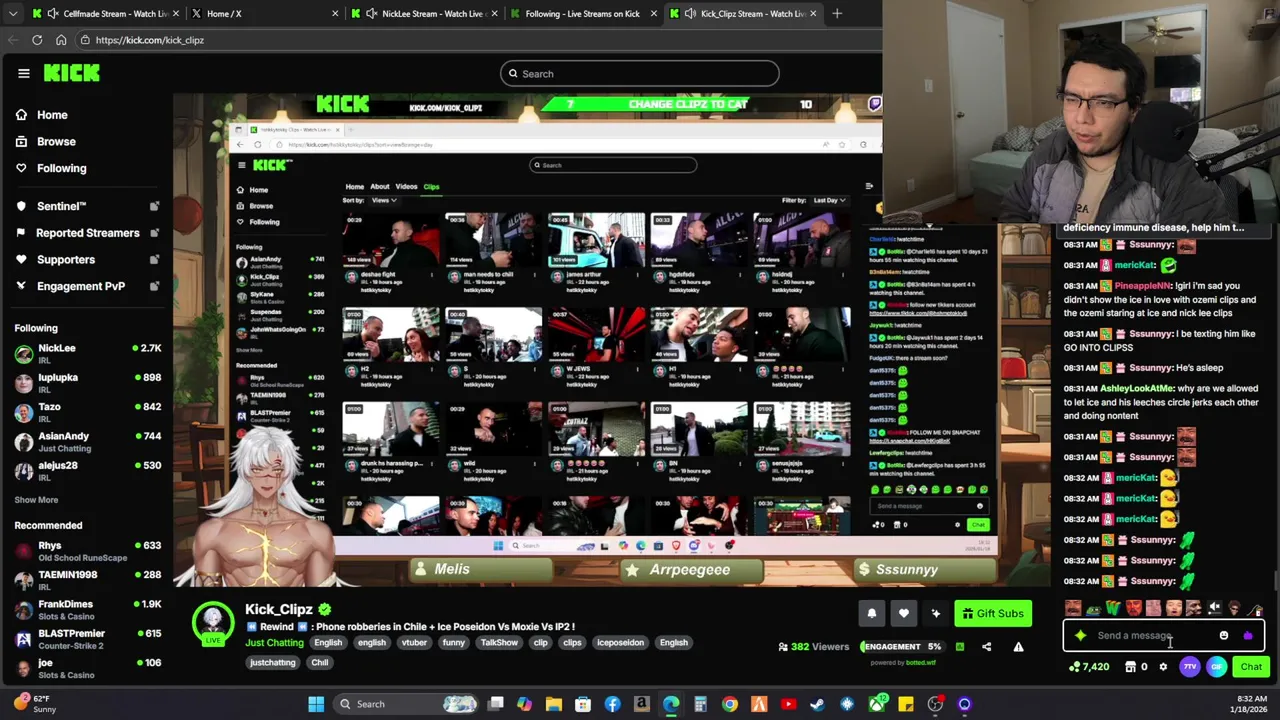Open the NickLee channel in Following
Screen dimensions: 1280x720
pyautogui.click(x=87, y=353)
